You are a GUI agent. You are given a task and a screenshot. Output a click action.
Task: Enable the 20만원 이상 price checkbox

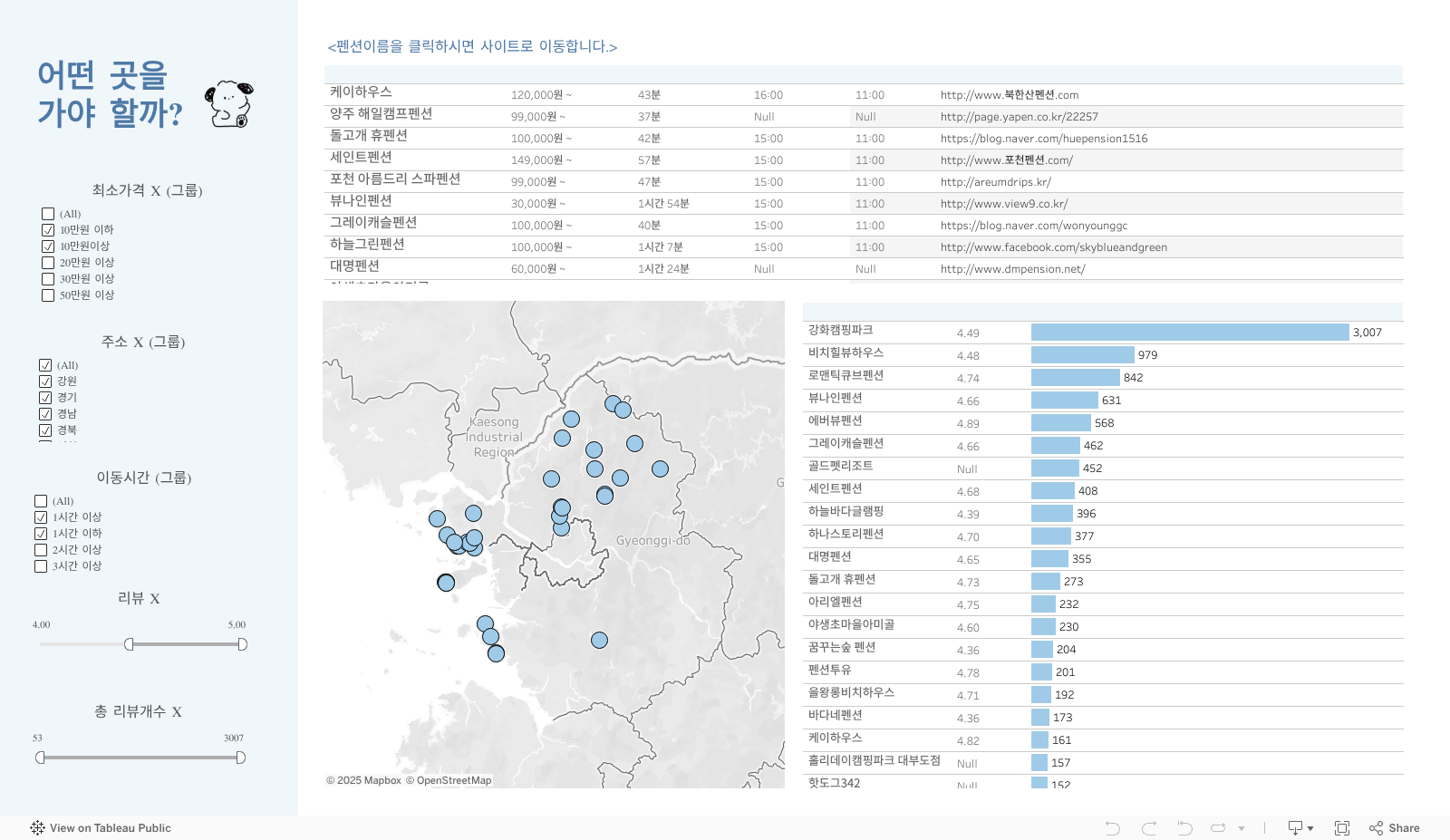point(48,263)
